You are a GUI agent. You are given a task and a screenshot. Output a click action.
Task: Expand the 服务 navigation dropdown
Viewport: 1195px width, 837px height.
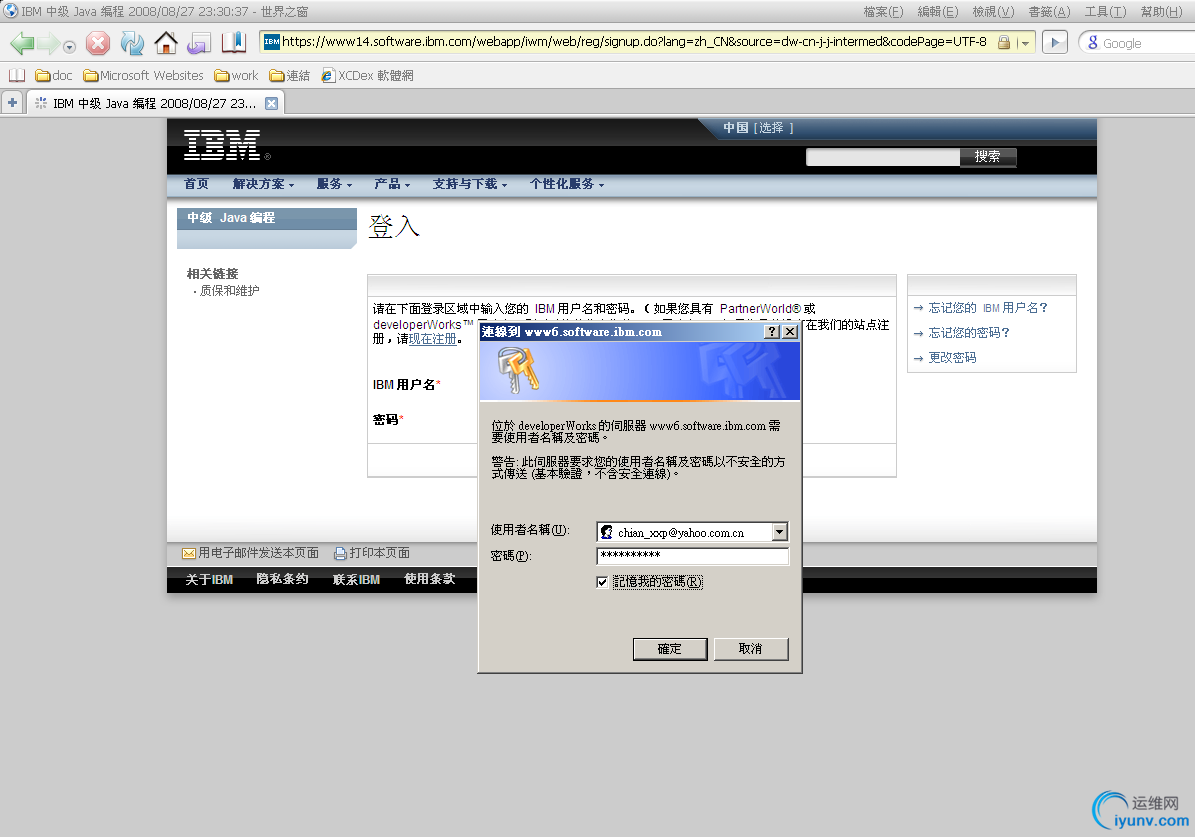point(334,184)
